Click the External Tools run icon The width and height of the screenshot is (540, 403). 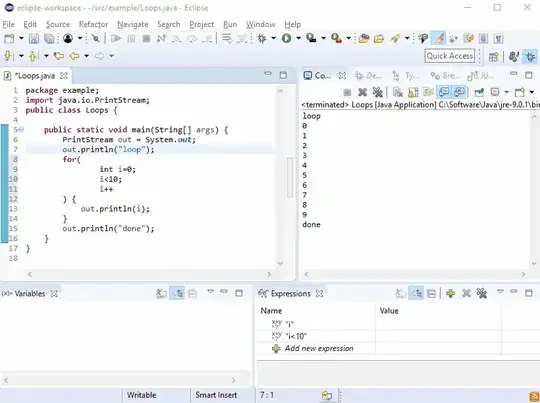[336, 38]
